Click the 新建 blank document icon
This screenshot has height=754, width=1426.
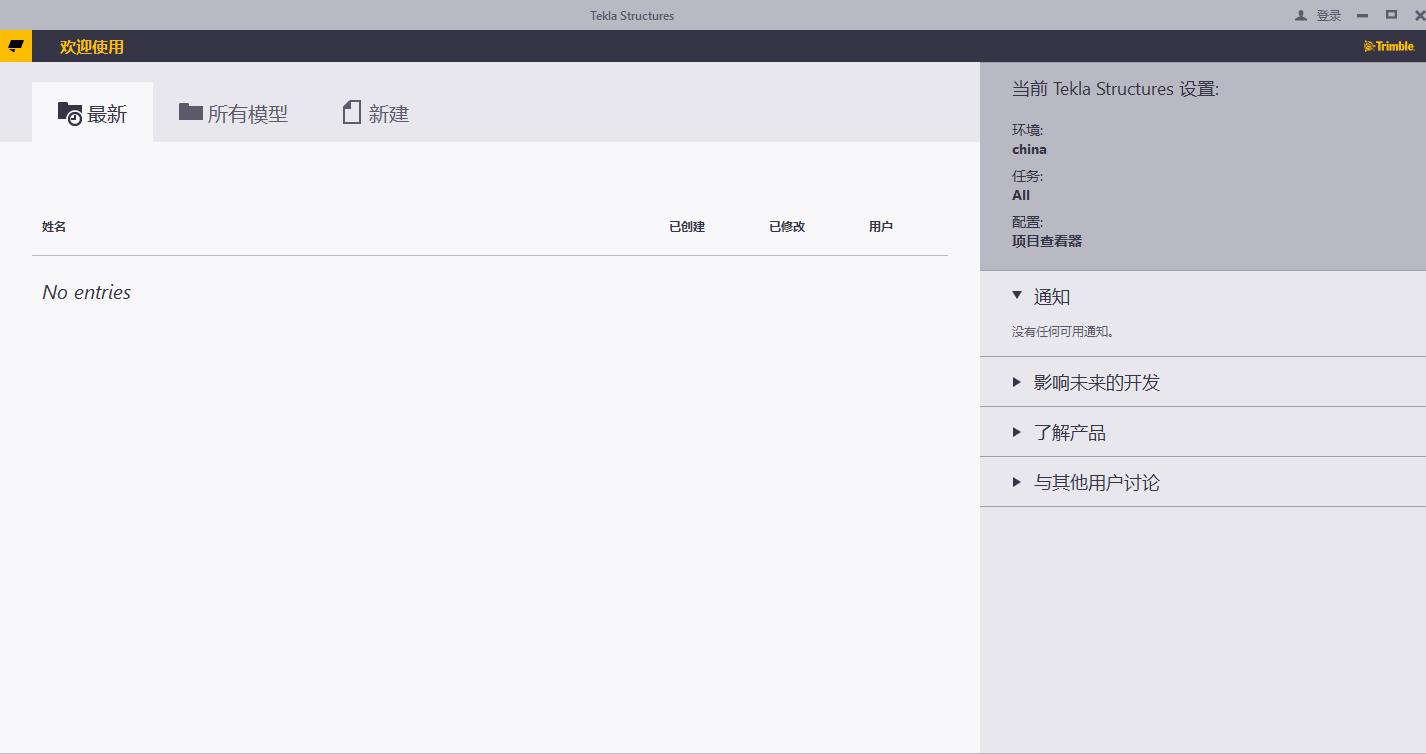[351, 112]
